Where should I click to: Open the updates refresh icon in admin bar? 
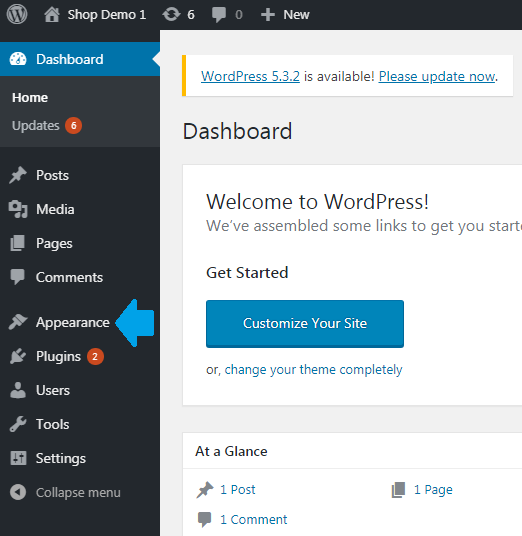click(x=171, y=15)
